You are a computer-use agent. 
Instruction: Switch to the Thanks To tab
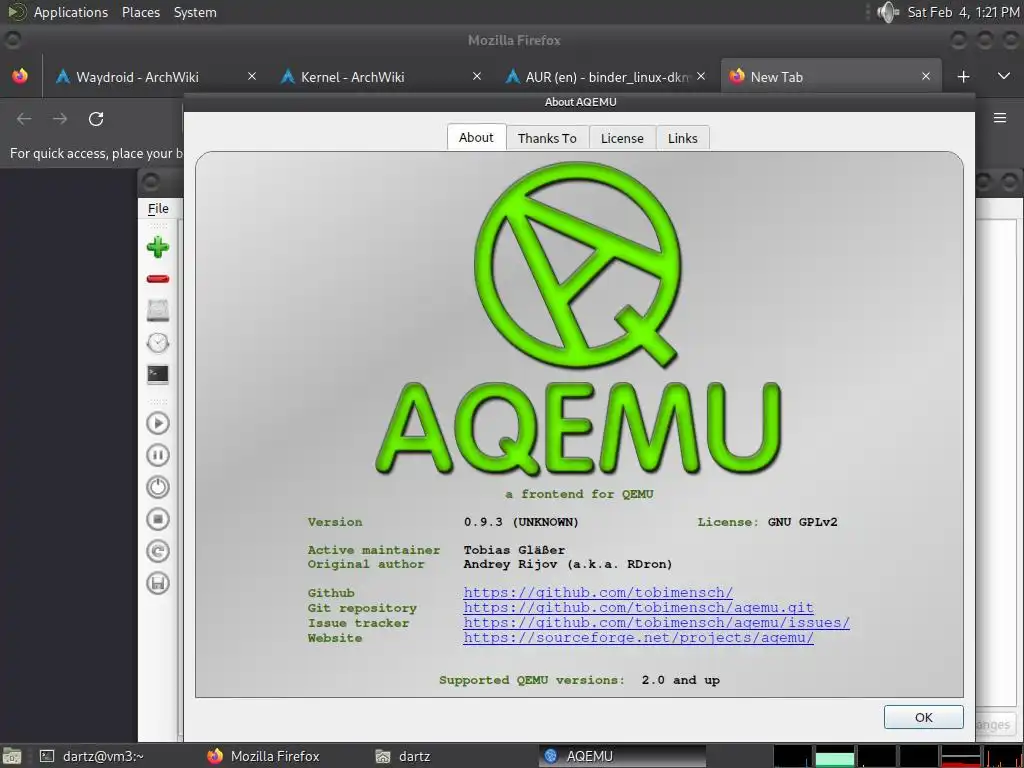547,138
